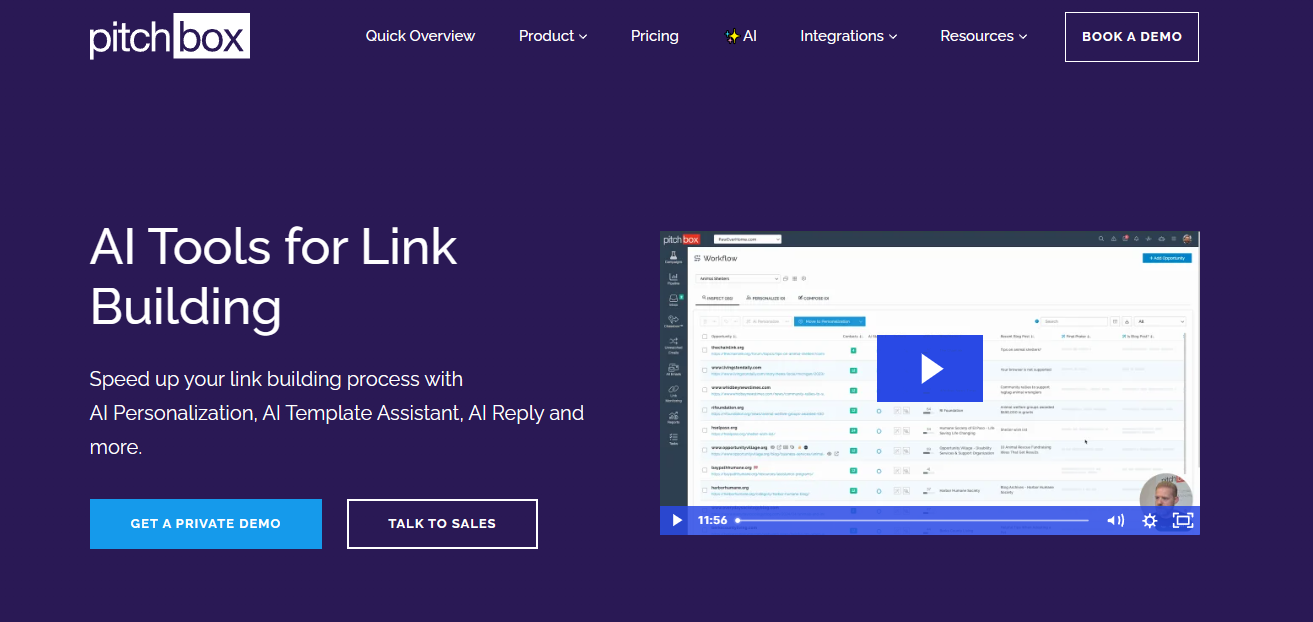Open the video player settings gear

1149,520
